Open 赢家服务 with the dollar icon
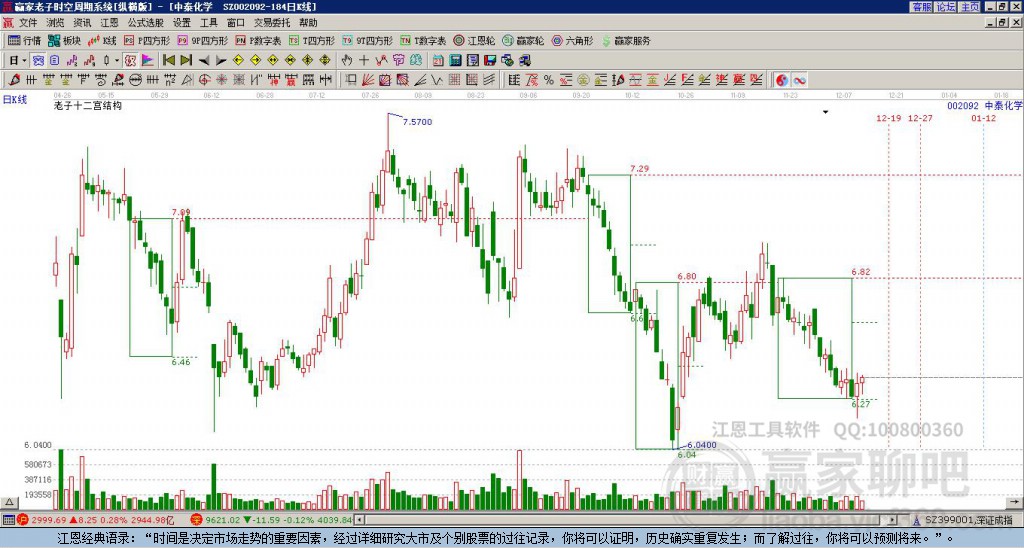Image resolution: width=1024 pixels, height=548 pixels. pos(626,40)
